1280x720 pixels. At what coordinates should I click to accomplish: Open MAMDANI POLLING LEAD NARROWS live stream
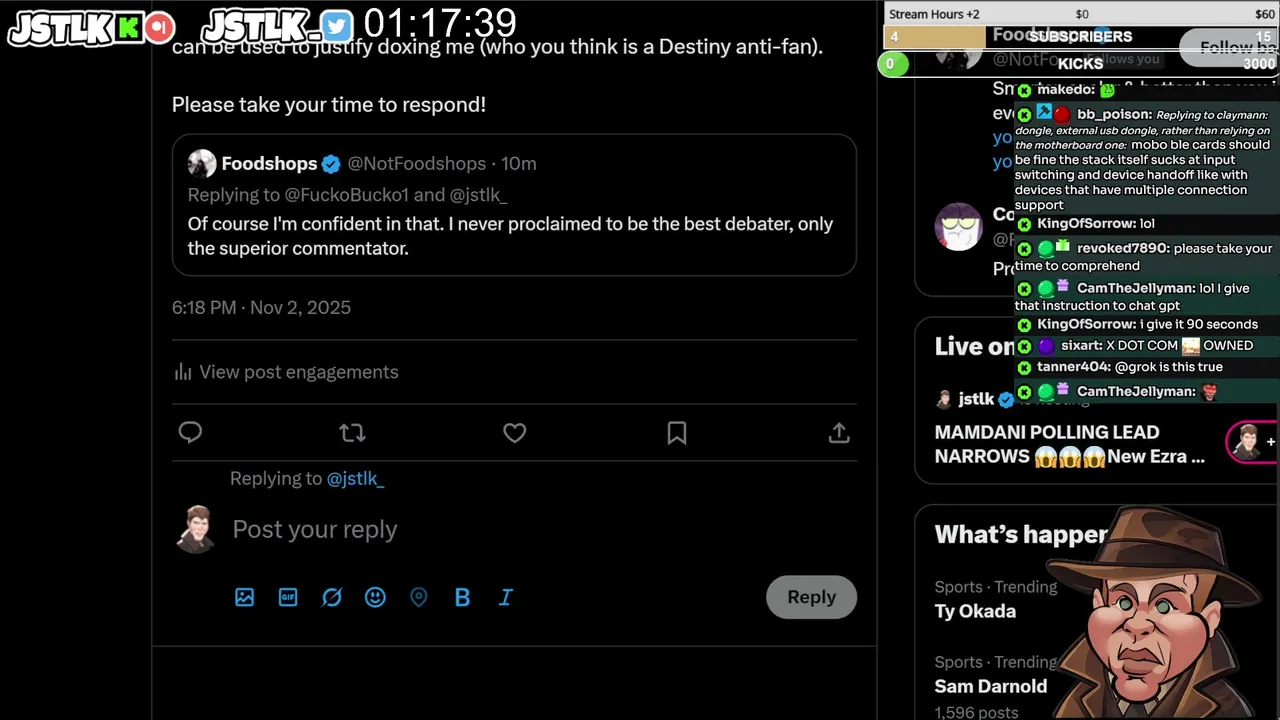[1069, 444]
